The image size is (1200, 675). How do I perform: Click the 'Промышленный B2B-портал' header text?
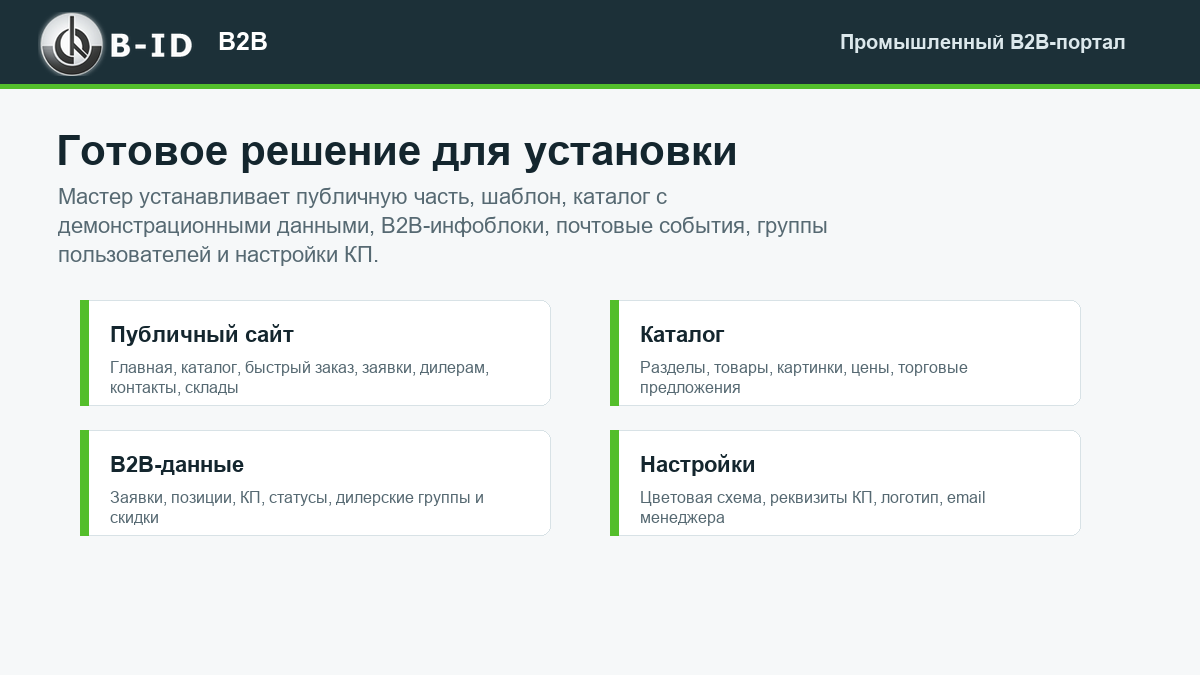tap(982, 42)
